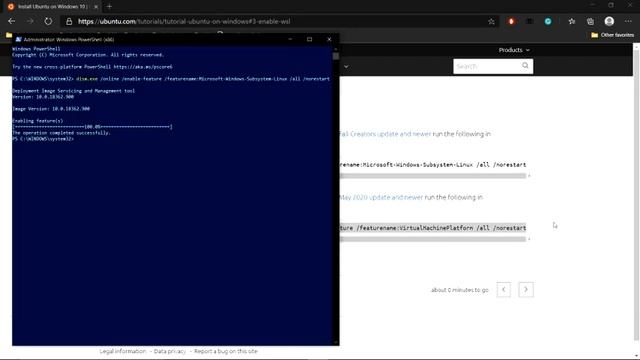Click 'The operation completed successfully.' line
The image size is (640, 360).
61,133
